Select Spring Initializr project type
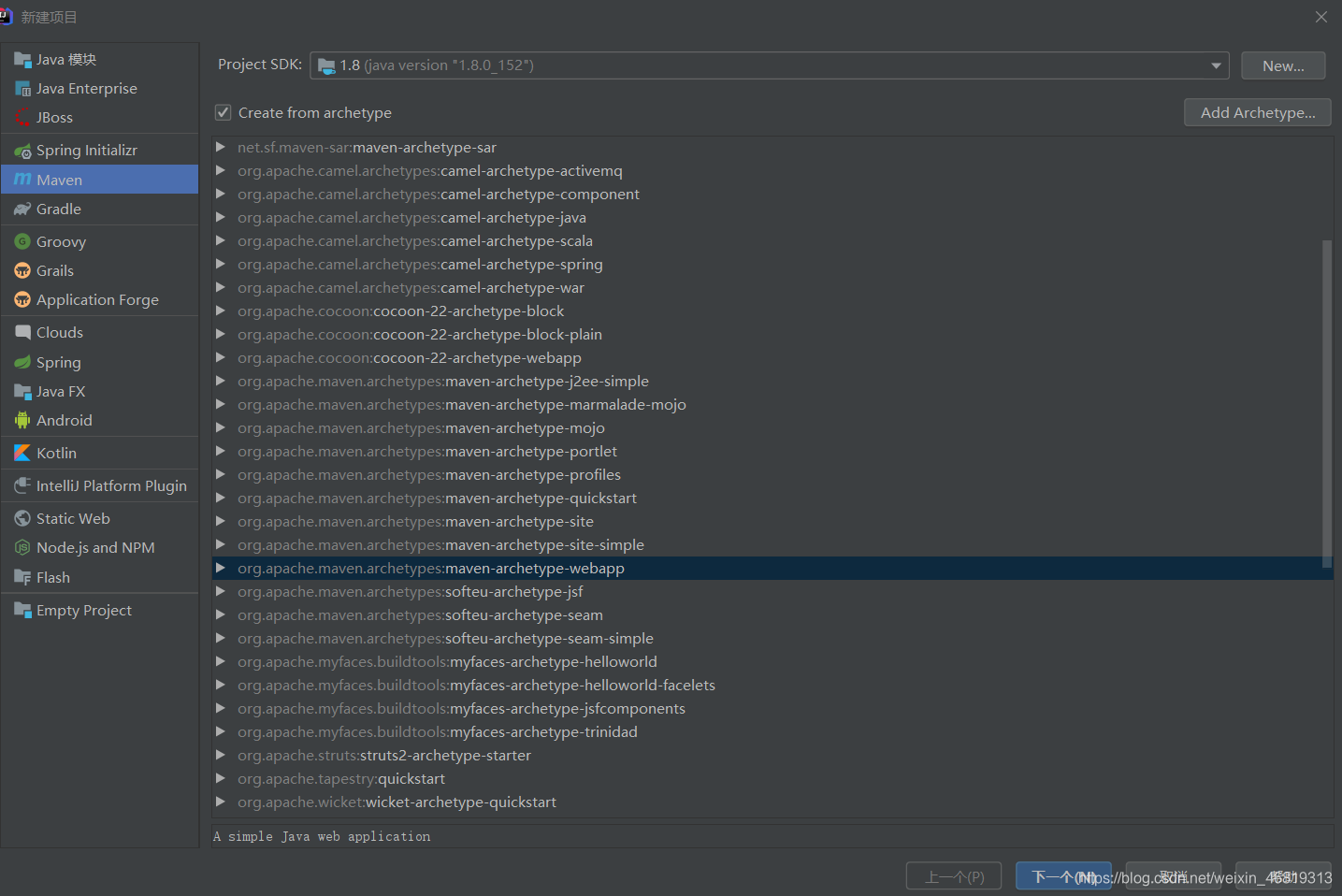 pyautogui.click(x=100, y=151)
